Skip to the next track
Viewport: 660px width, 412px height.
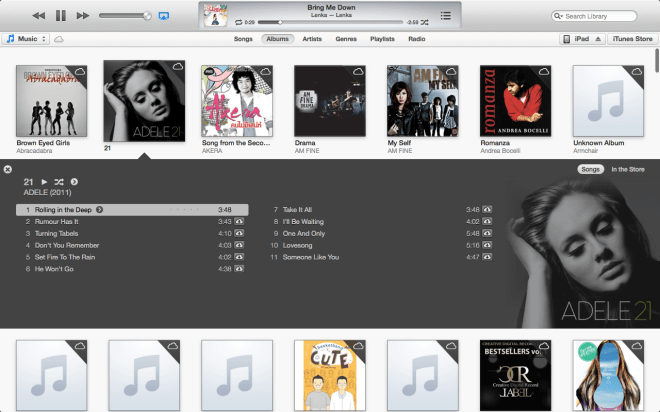click(x=83, y=16)
